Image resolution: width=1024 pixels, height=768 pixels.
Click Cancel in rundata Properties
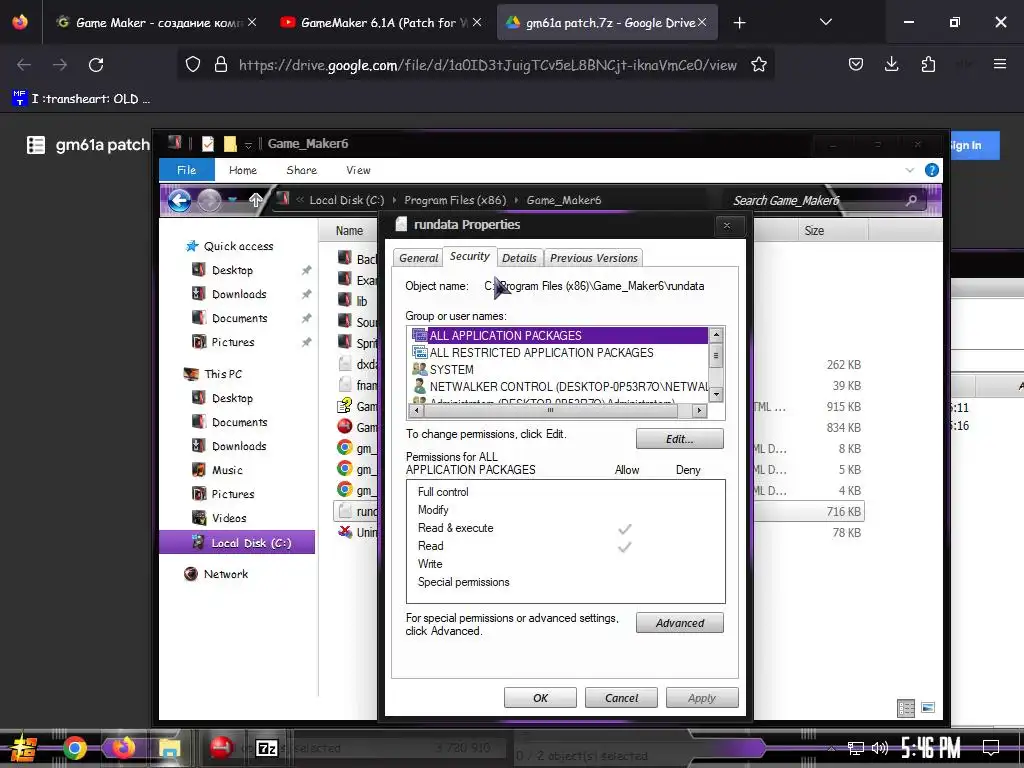pos(621,697)
